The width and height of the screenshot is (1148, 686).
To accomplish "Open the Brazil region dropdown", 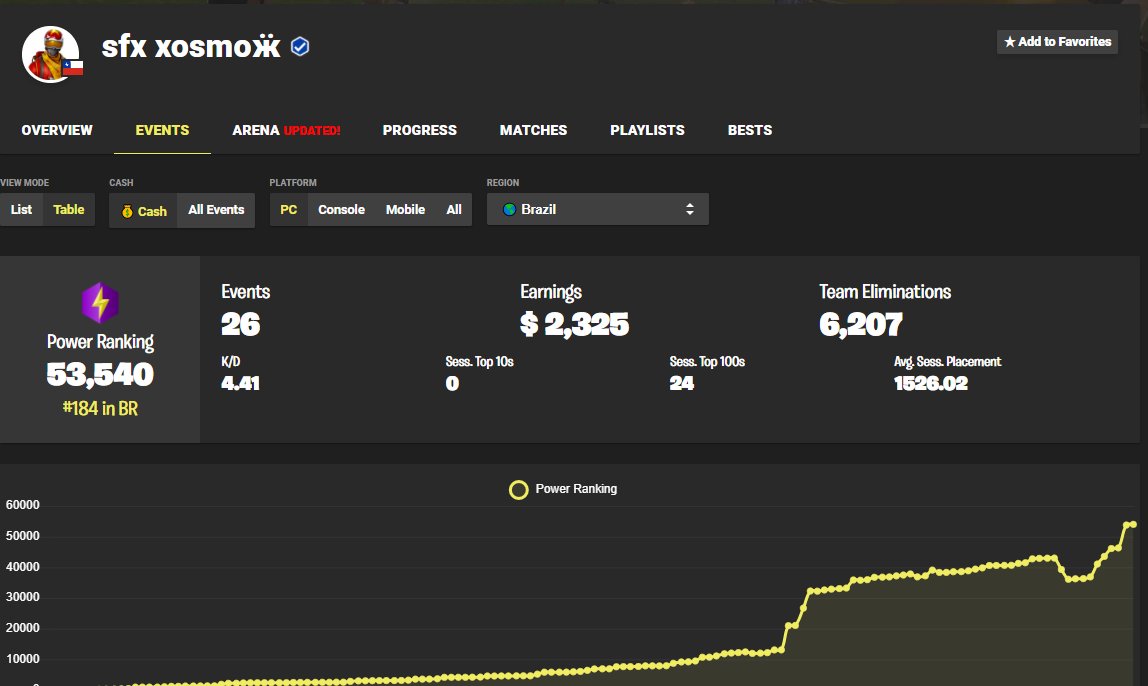I will 597,209.
